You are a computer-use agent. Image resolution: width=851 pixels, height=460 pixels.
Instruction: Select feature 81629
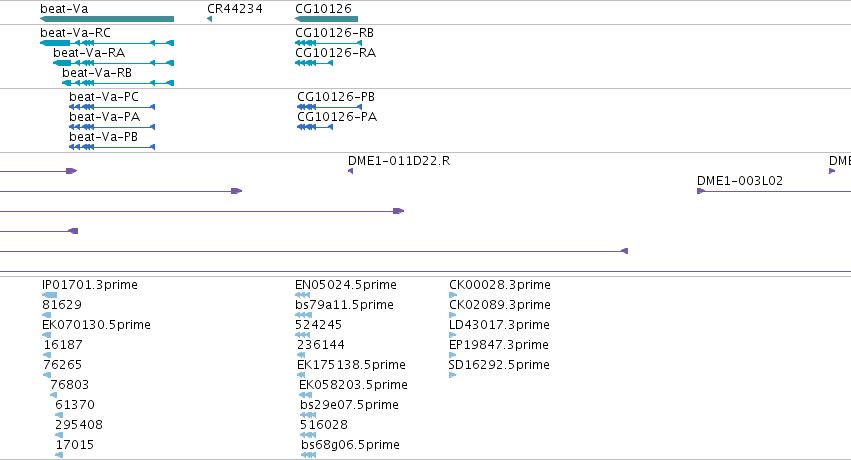click(62, 305)
